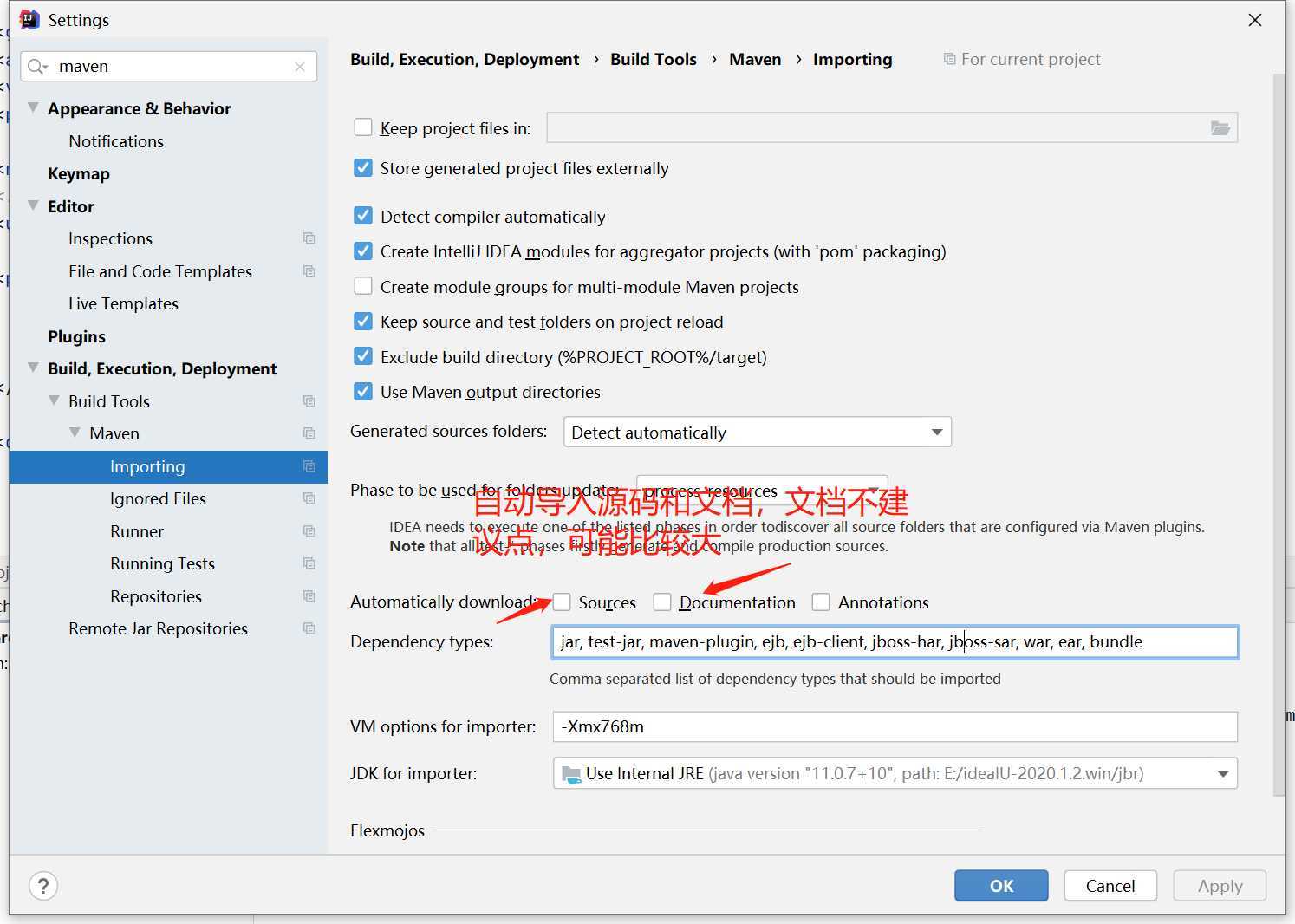Open Remote Jar Repositories page
The height and width of the screenshot is (924, 1295).
coord(158,628)
